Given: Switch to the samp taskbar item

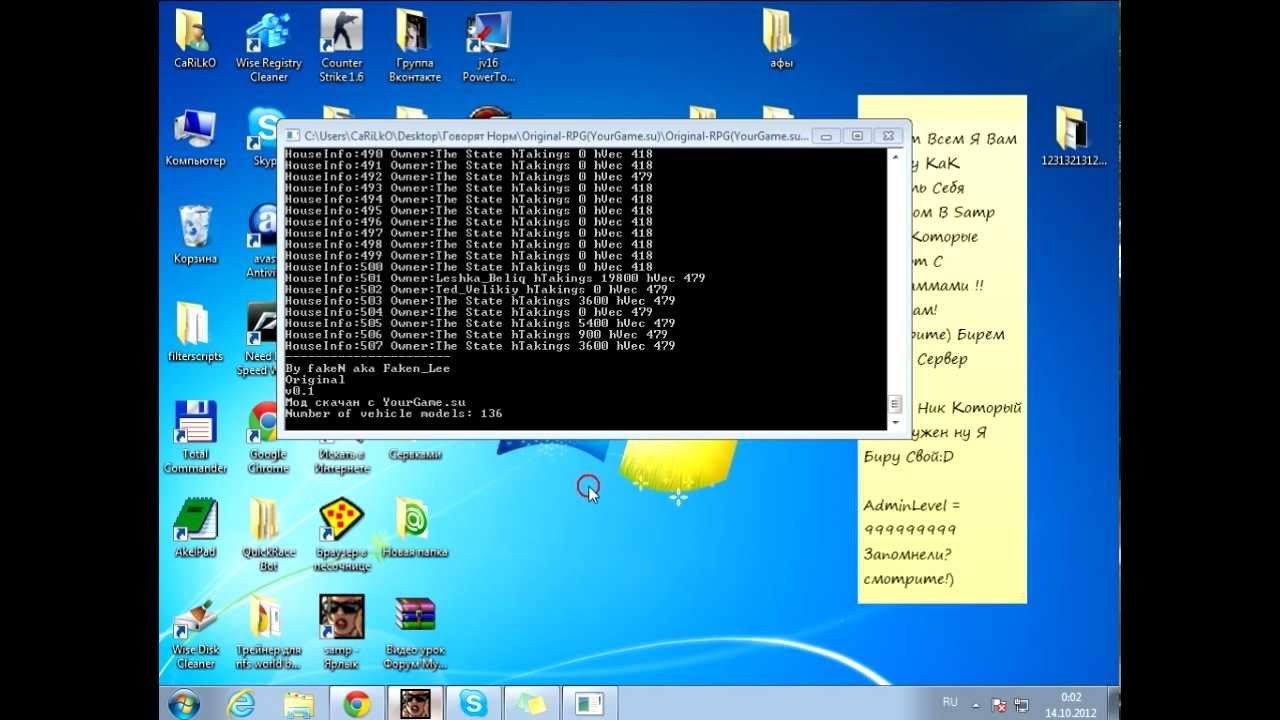Looking at the screenshot, I should click(x=415, y=703).
